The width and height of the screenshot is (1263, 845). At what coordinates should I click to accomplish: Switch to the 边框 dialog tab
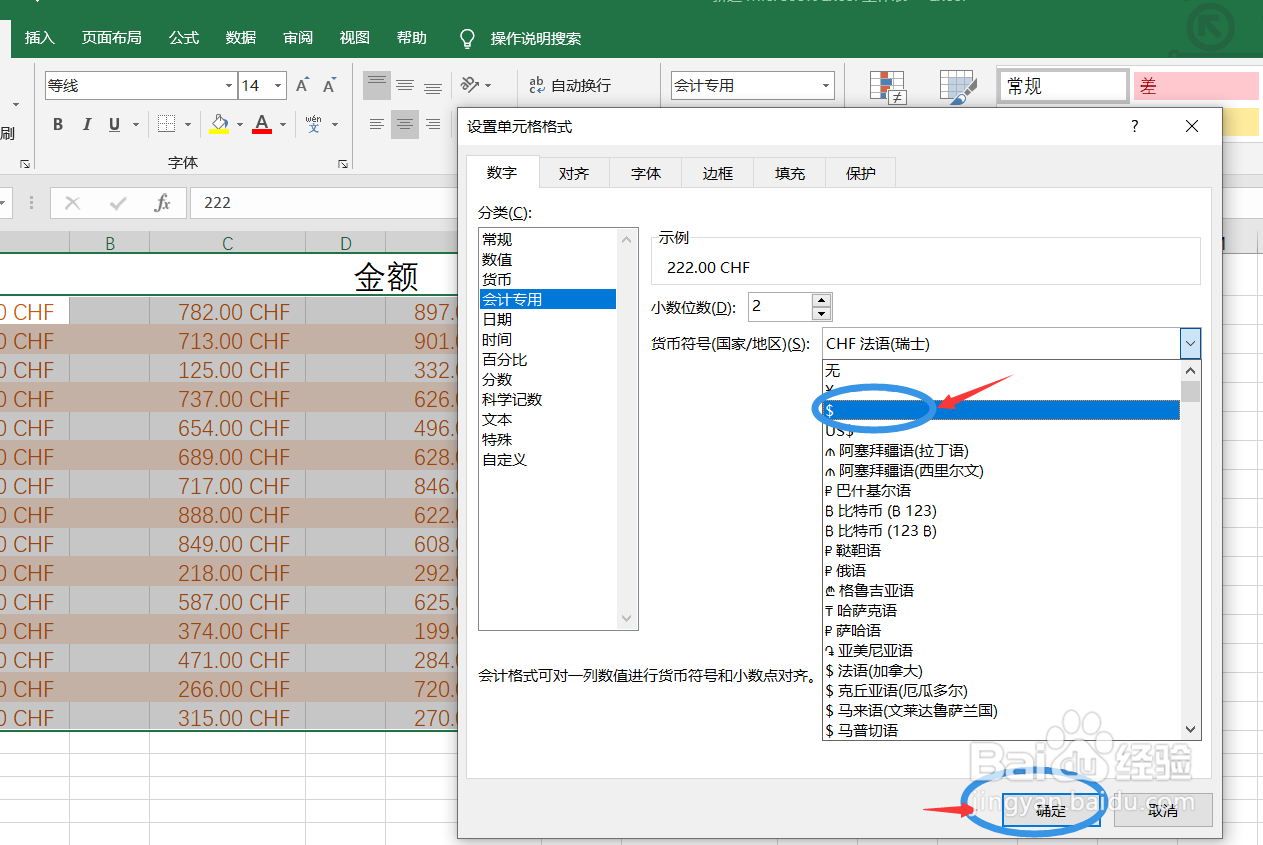[717, 172]
